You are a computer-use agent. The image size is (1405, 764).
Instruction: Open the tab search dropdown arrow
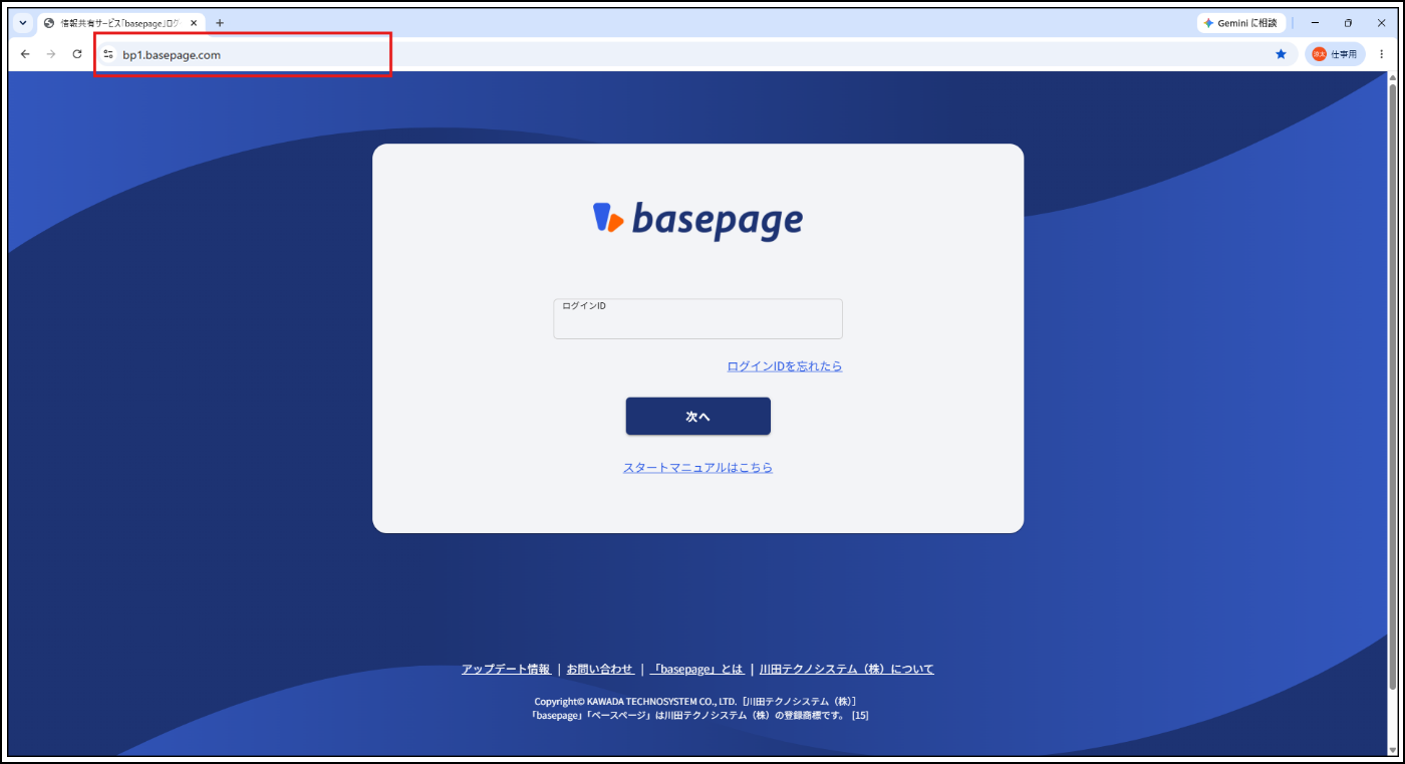click(x=23, y=23)
